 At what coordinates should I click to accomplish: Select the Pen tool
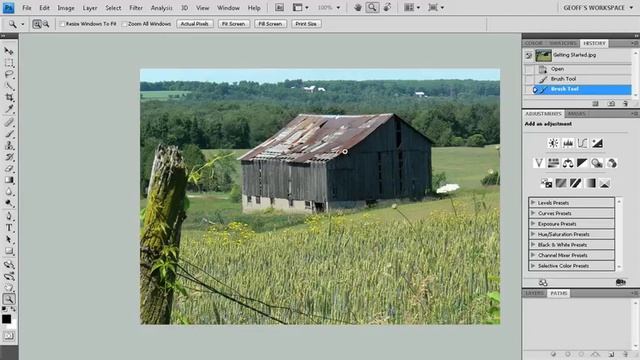[x=9, y=216]
